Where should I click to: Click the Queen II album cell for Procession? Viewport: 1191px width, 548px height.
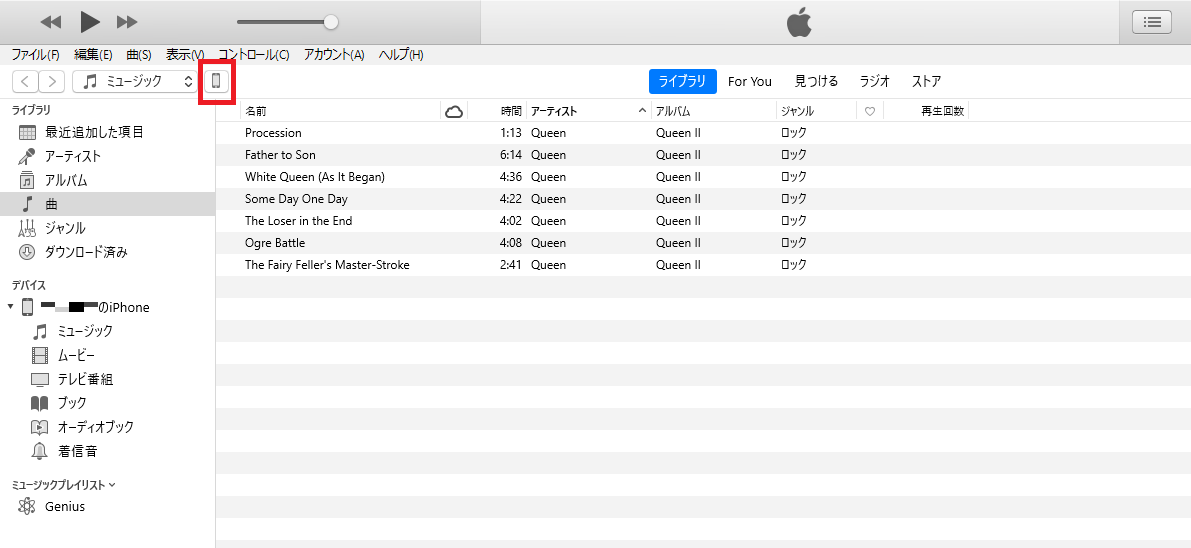coord(678,133)
